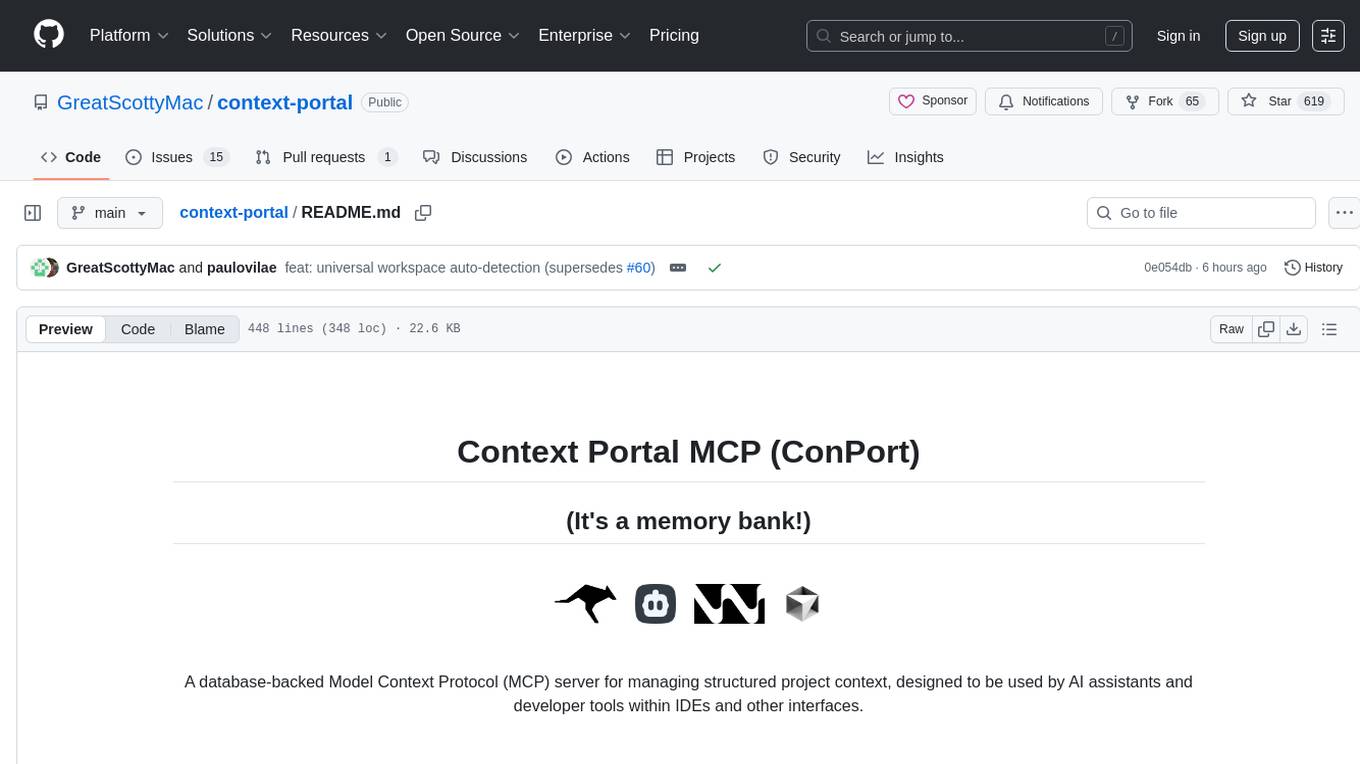Click the commit message text link
The height and width of the screenshot is (764, 1360).
coord(455,268)
